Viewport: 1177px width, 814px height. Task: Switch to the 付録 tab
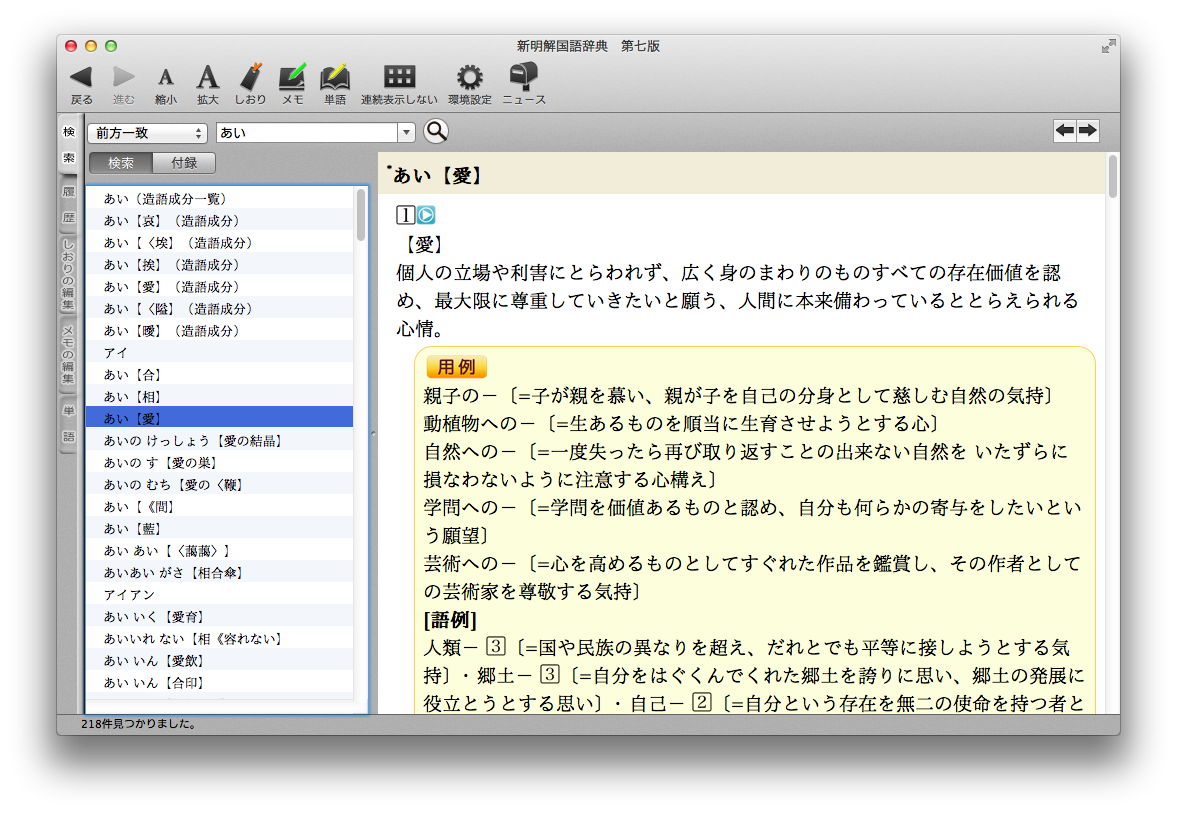(184, 163)
